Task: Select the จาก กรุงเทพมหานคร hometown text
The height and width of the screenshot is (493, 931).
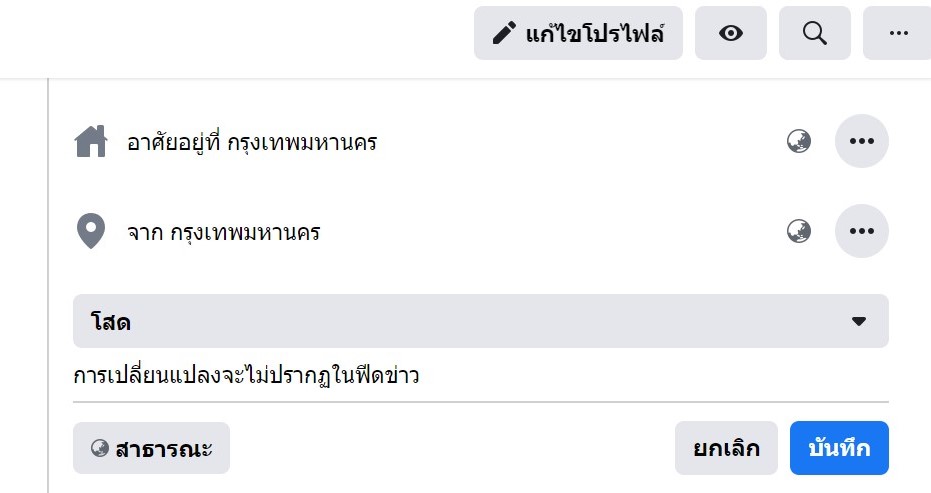Action: 224,232
